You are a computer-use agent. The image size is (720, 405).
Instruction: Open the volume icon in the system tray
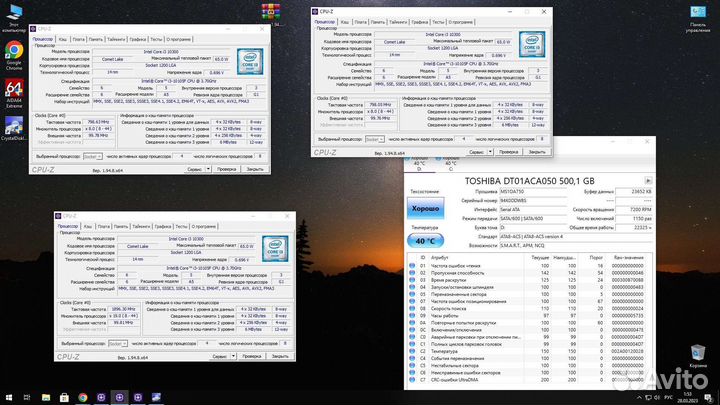coord(657,398)
